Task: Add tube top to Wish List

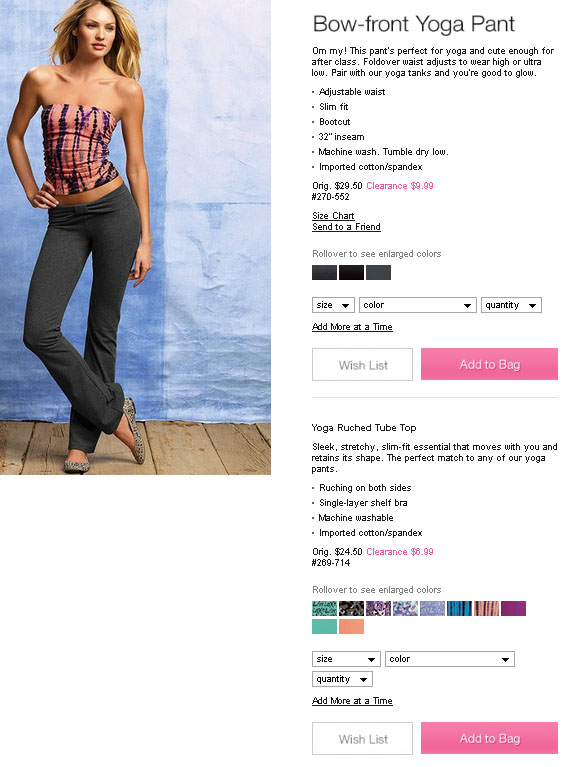Action: click(362, 738)
